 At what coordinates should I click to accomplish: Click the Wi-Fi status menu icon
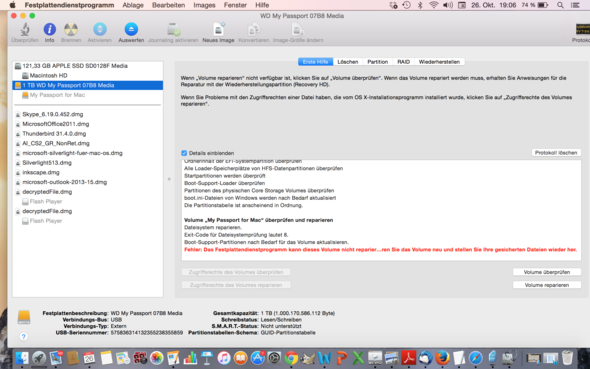pos(434,5)
